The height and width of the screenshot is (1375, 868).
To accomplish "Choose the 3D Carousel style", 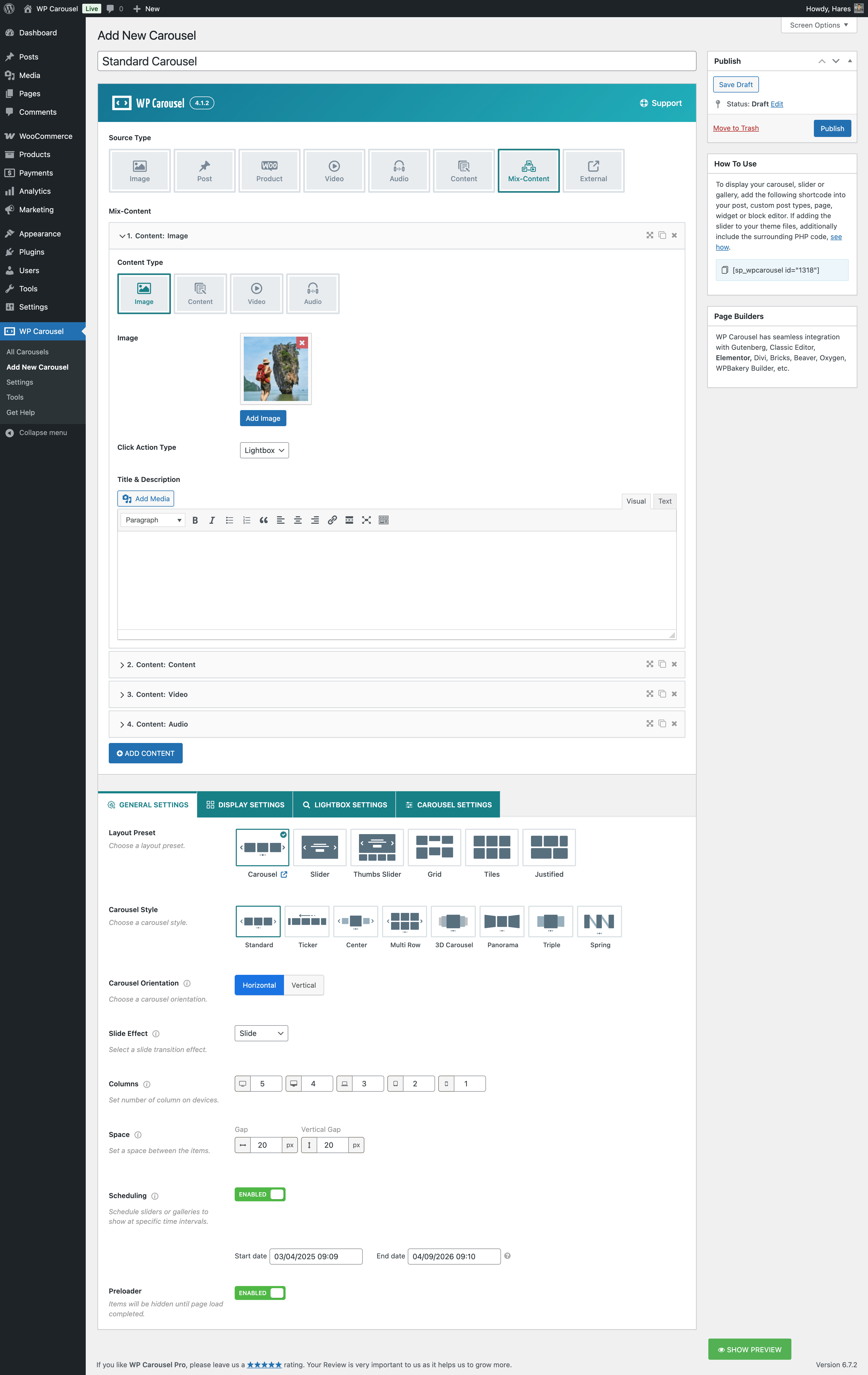I will click(x=453, y=921).
